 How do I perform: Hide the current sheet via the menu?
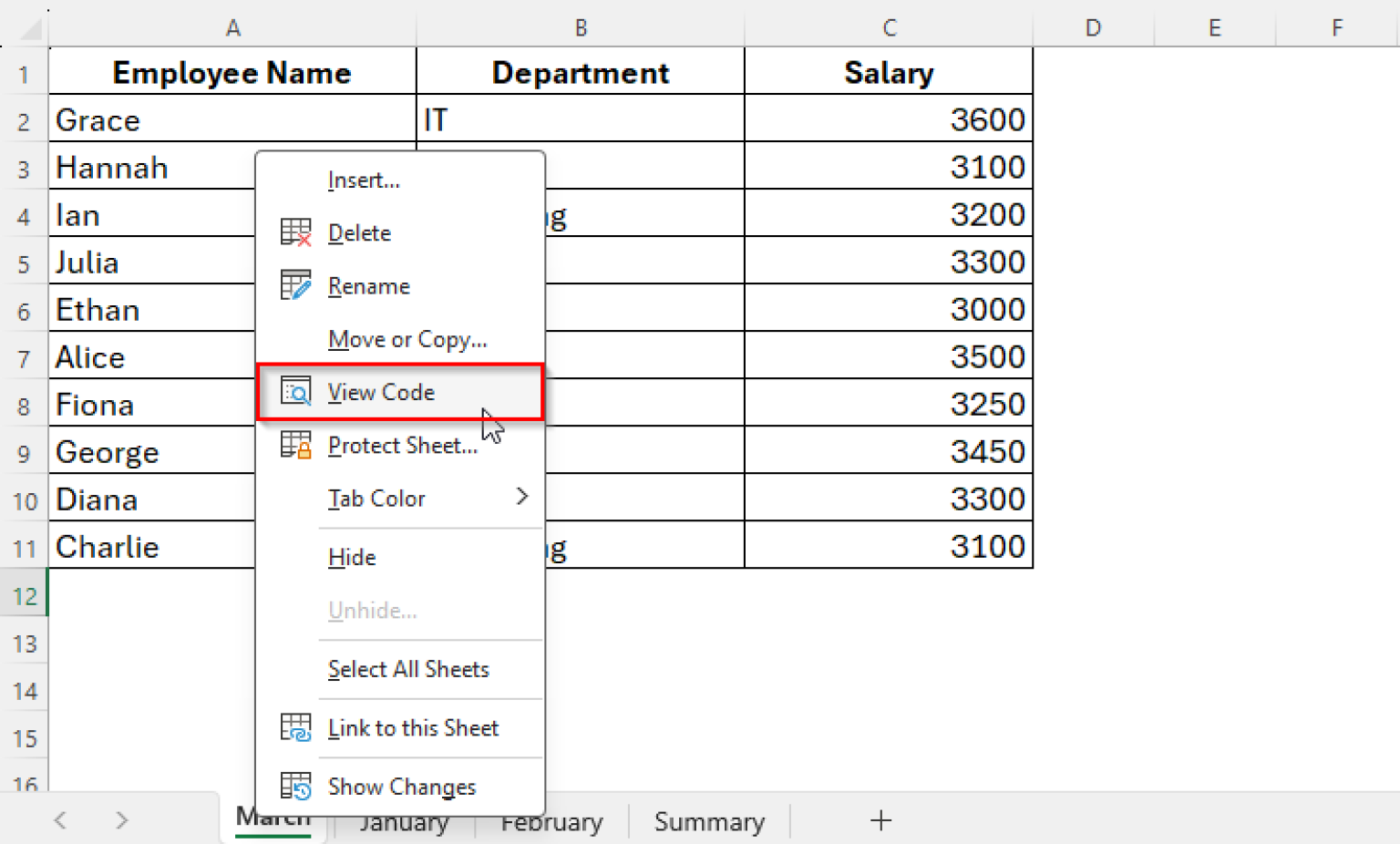click(352, 557)
